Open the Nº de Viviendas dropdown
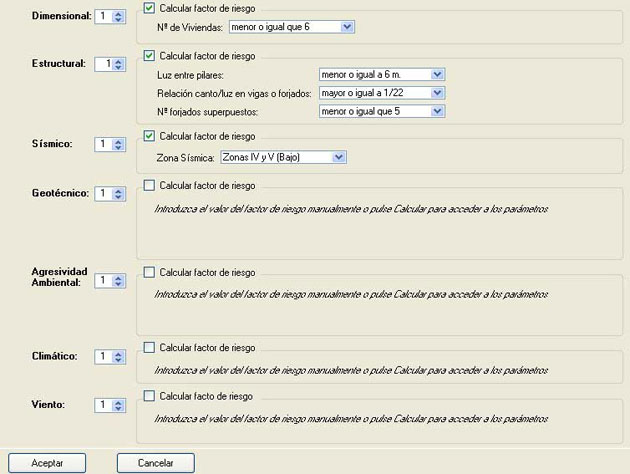This screenshot has width=630, height=474. pyautogui.click(x=347, y=26)
